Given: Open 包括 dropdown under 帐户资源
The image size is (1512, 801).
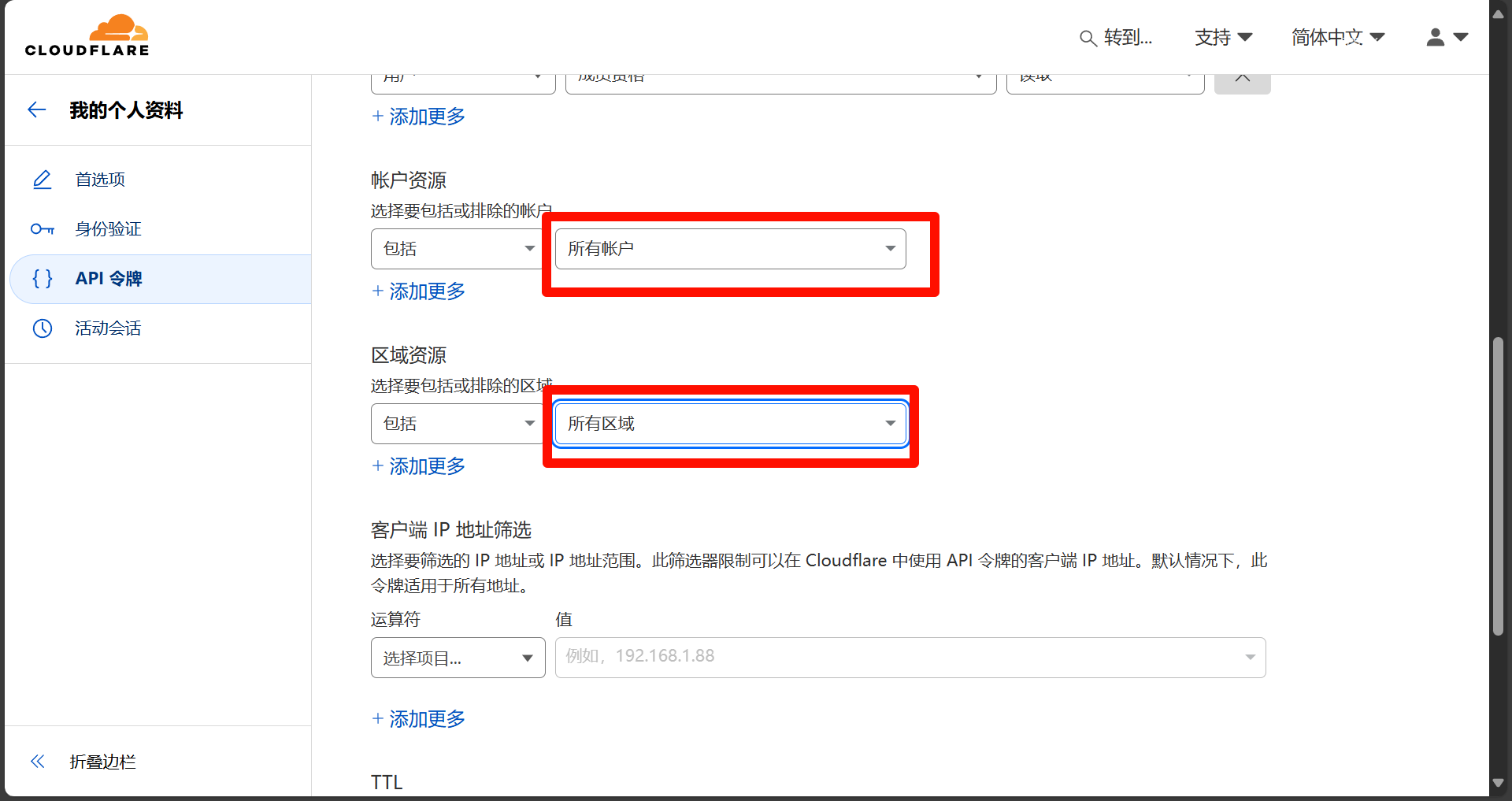Looking at the screenshot, I should click(x=458, y=249).
